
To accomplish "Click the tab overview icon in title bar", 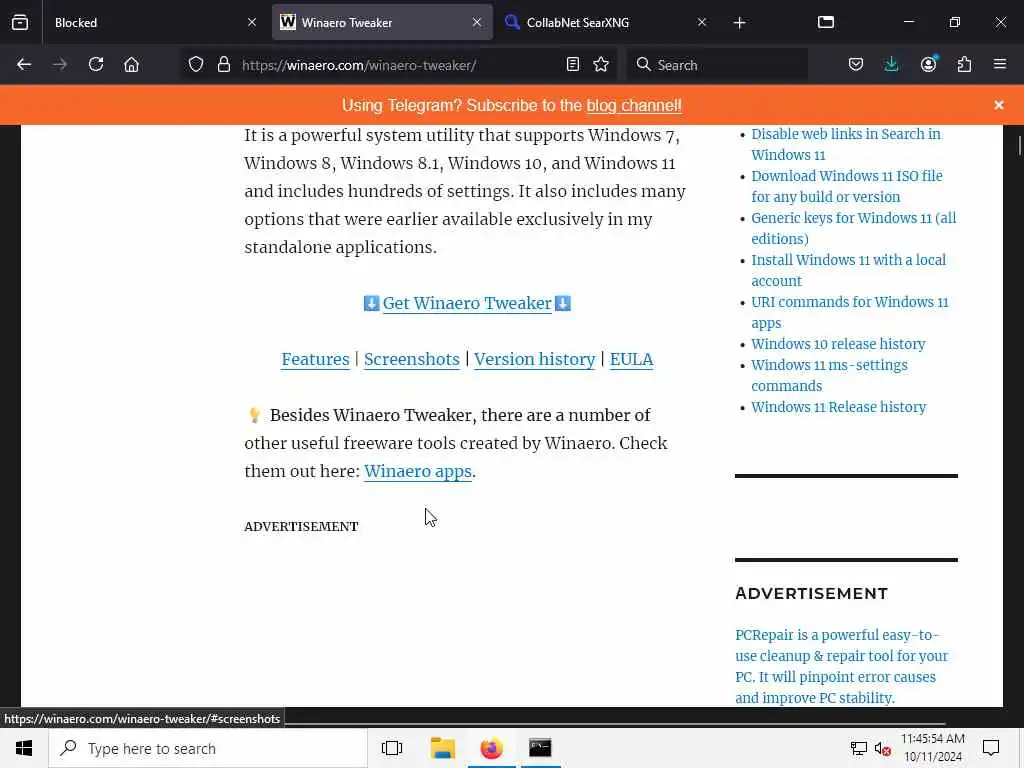I will pos(825,22).
